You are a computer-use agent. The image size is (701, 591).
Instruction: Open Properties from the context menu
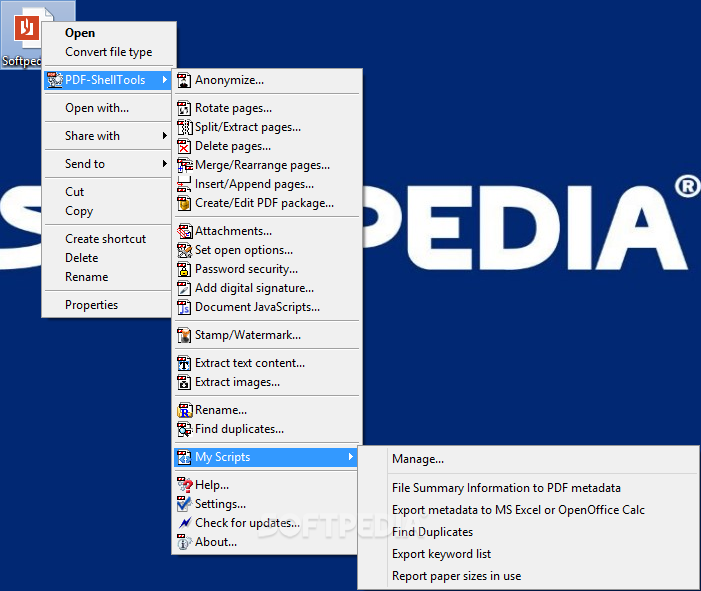(92, 305)
